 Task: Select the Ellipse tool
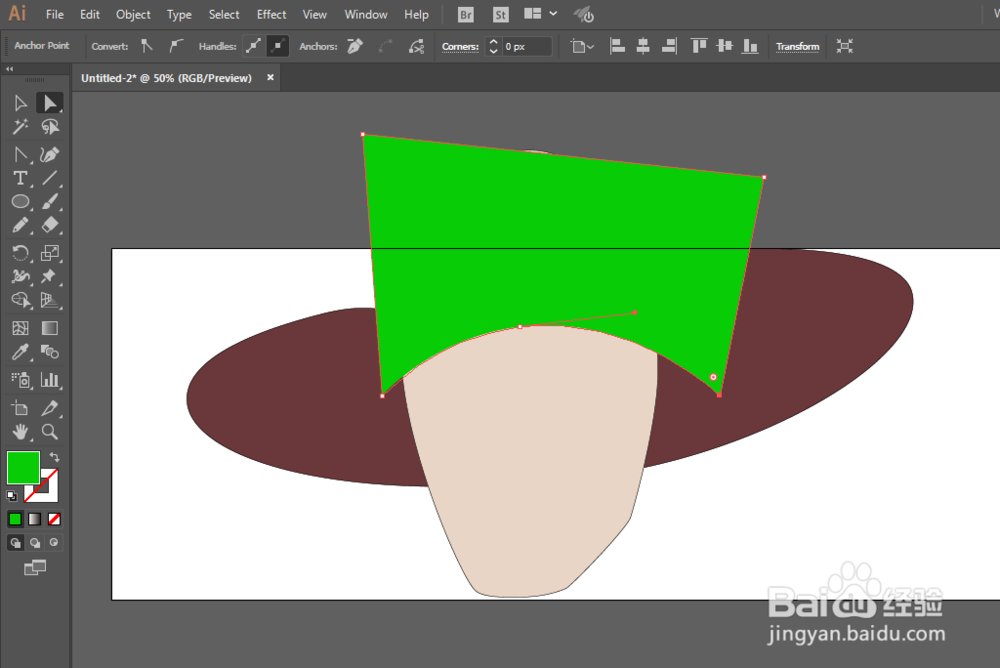pyautogui.click(x=20, y=202)
